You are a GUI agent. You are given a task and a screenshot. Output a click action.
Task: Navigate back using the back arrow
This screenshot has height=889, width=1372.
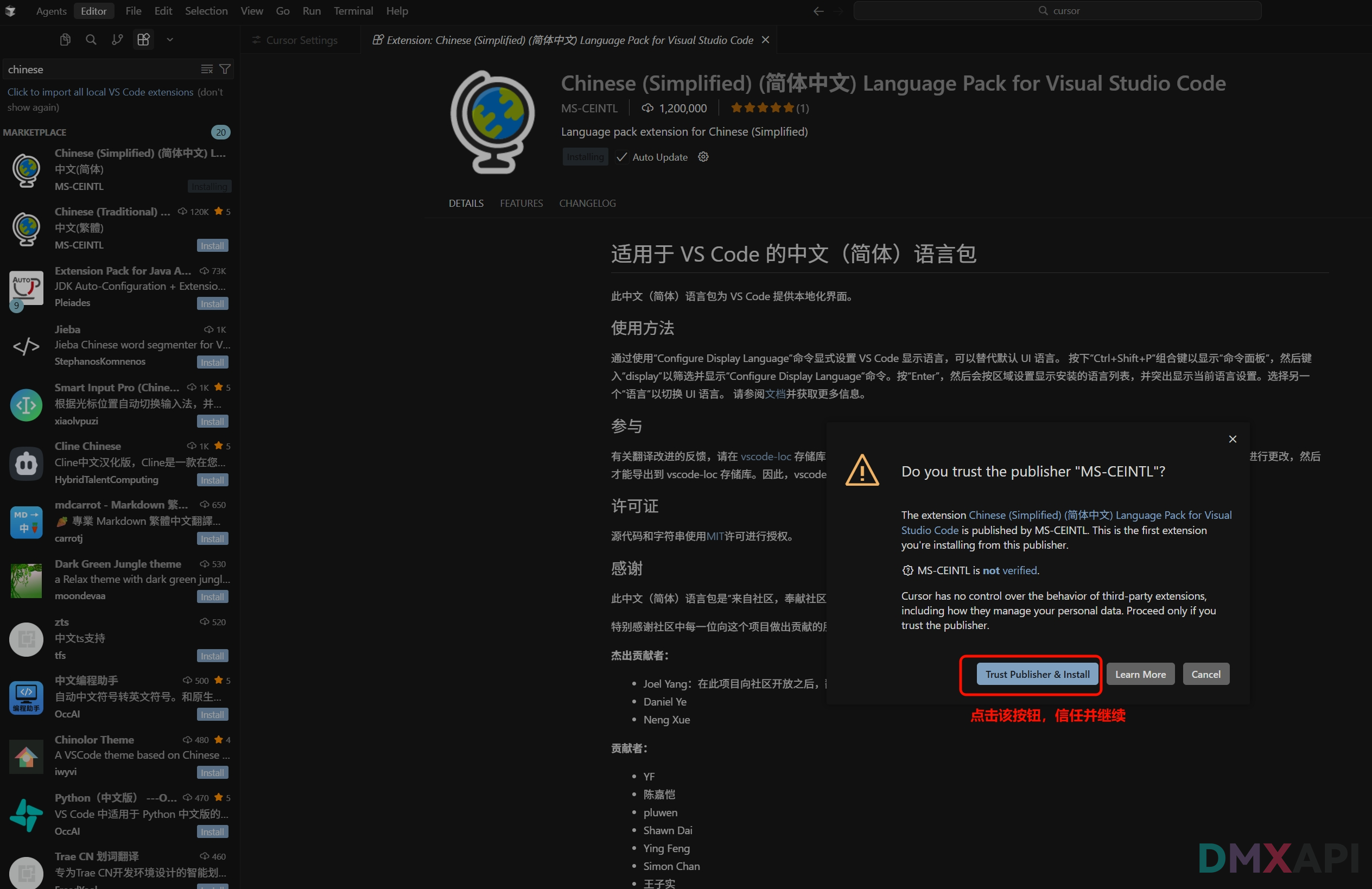click(818, 10)
